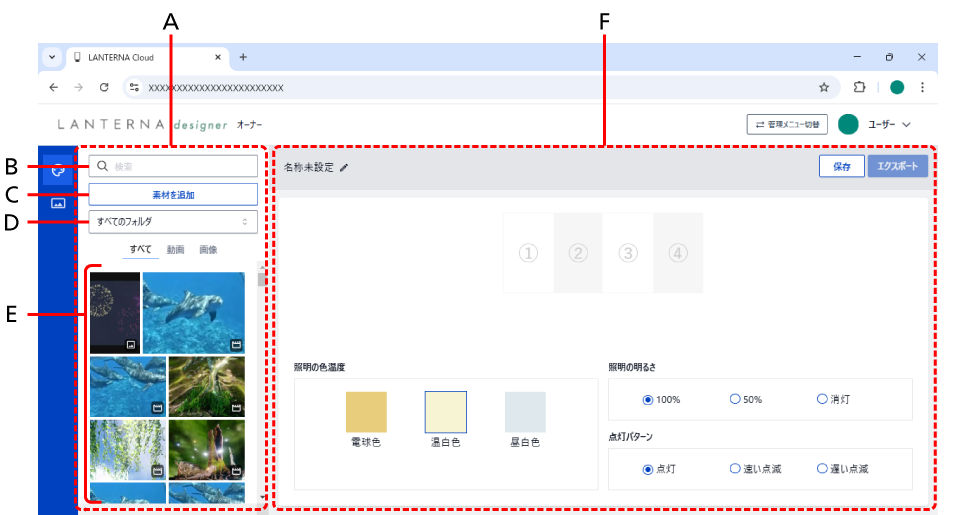Pick the 電球色 color temperature swatch

tap(365, 411)
